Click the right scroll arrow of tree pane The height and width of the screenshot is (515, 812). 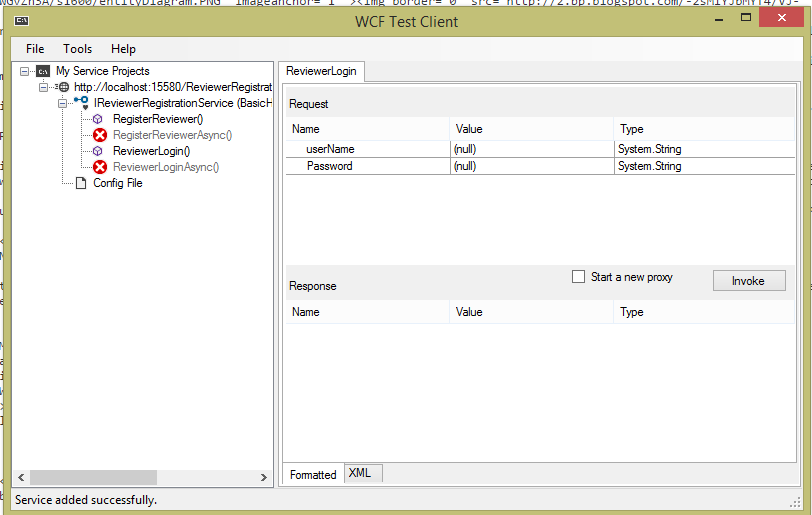pos(264,477)
